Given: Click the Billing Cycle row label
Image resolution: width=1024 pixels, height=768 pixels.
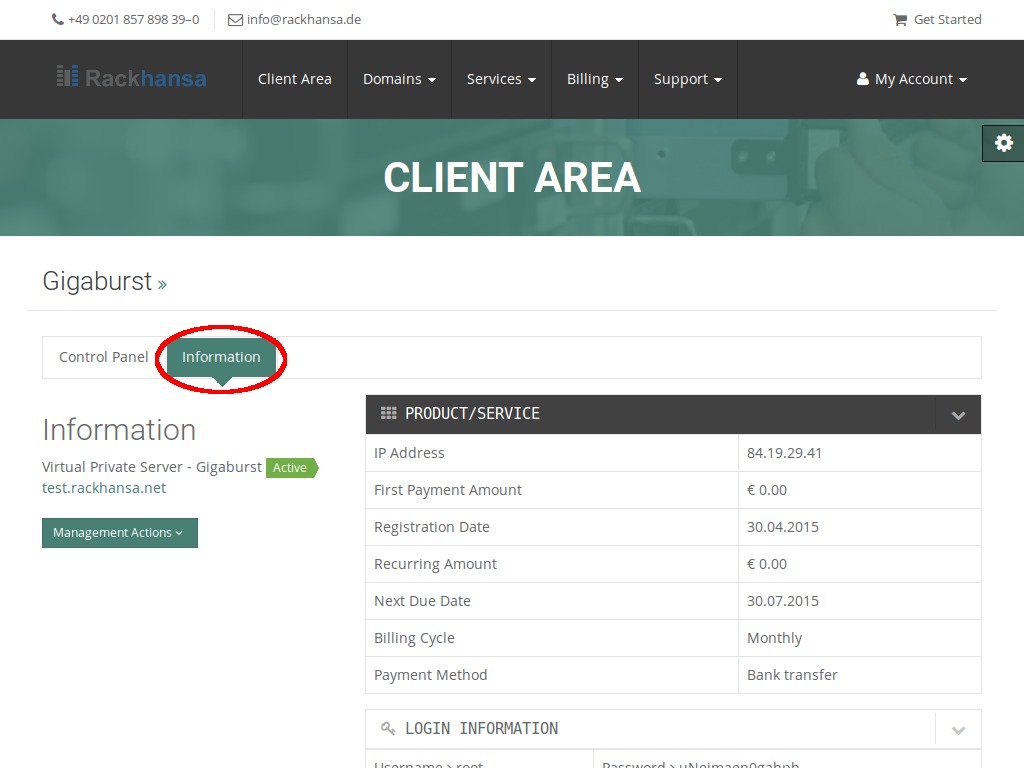Looking at the screenshot, I should [414, 638].
